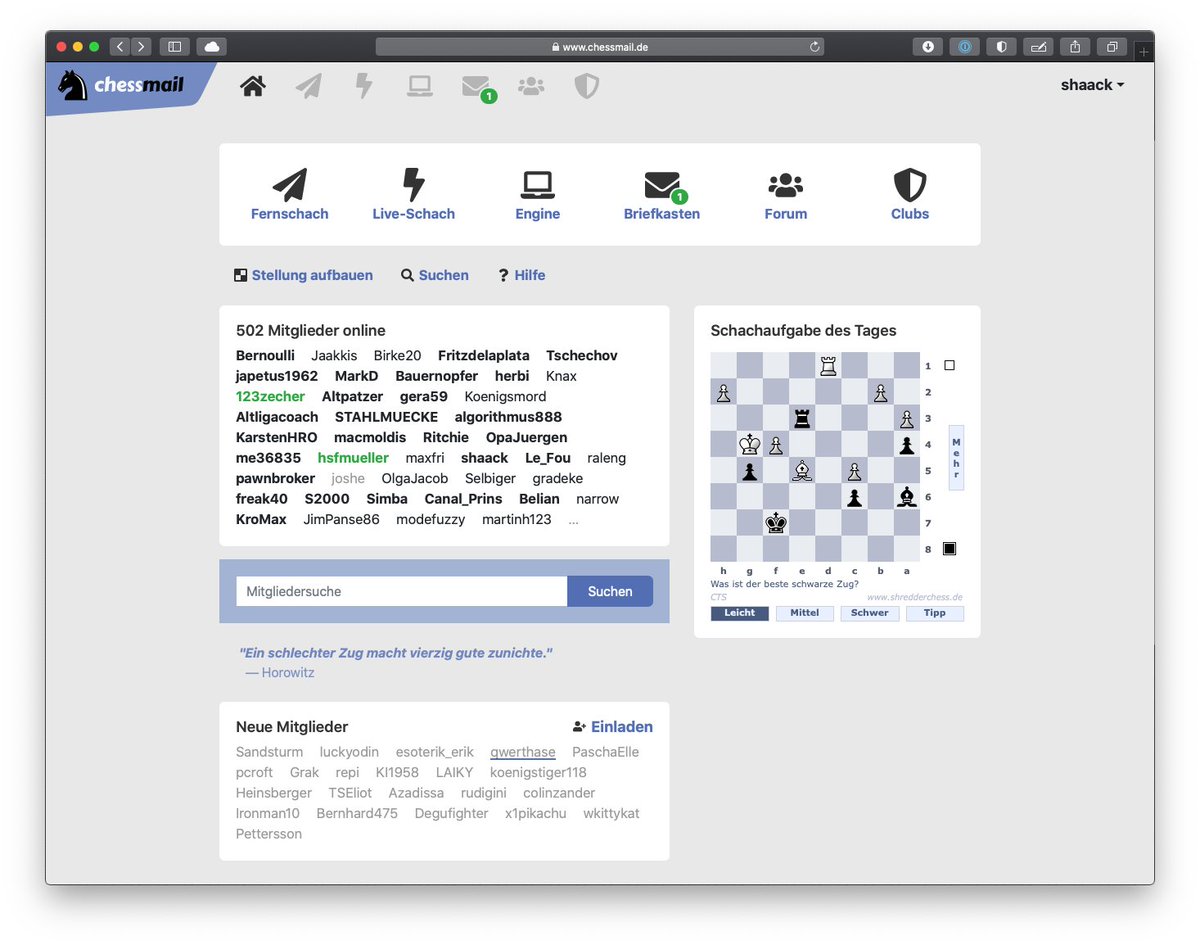Viewport: 1200px width, 945px height.
Task: Switch puzzle difficulty to Leicht
Action: click(739, 612)
